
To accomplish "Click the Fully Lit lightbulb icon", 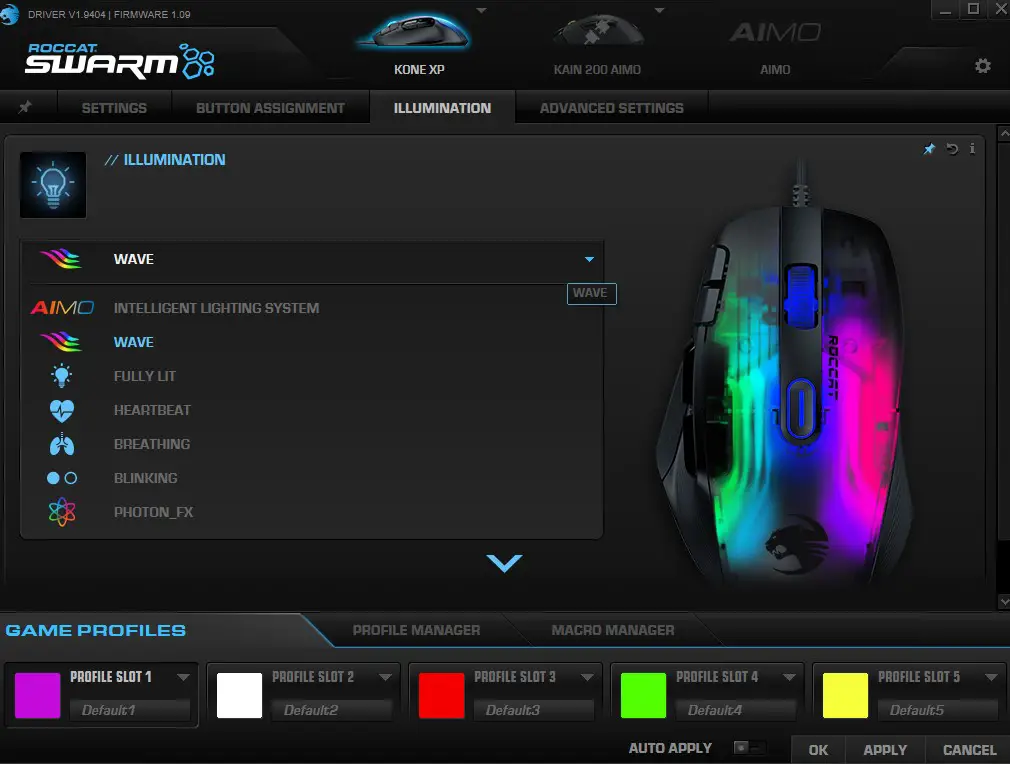I will click(62, 376).
